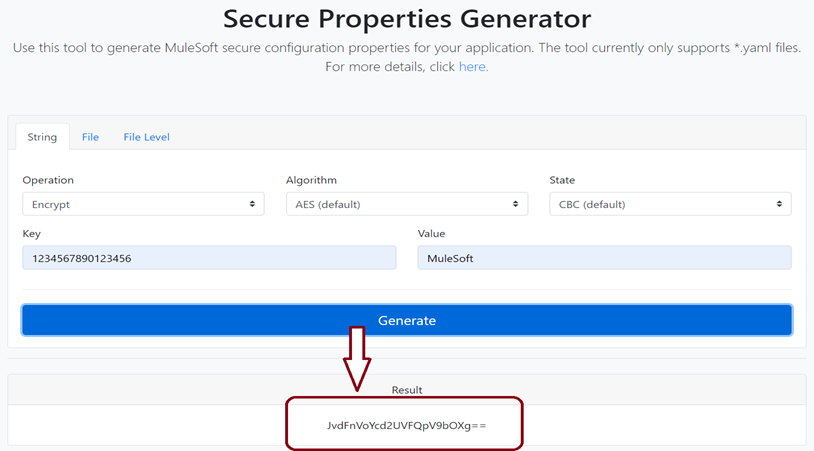The height and width of the screenshot is (451, 814).
Task: Click the Algorithm field label
Action: click(311, 180)
